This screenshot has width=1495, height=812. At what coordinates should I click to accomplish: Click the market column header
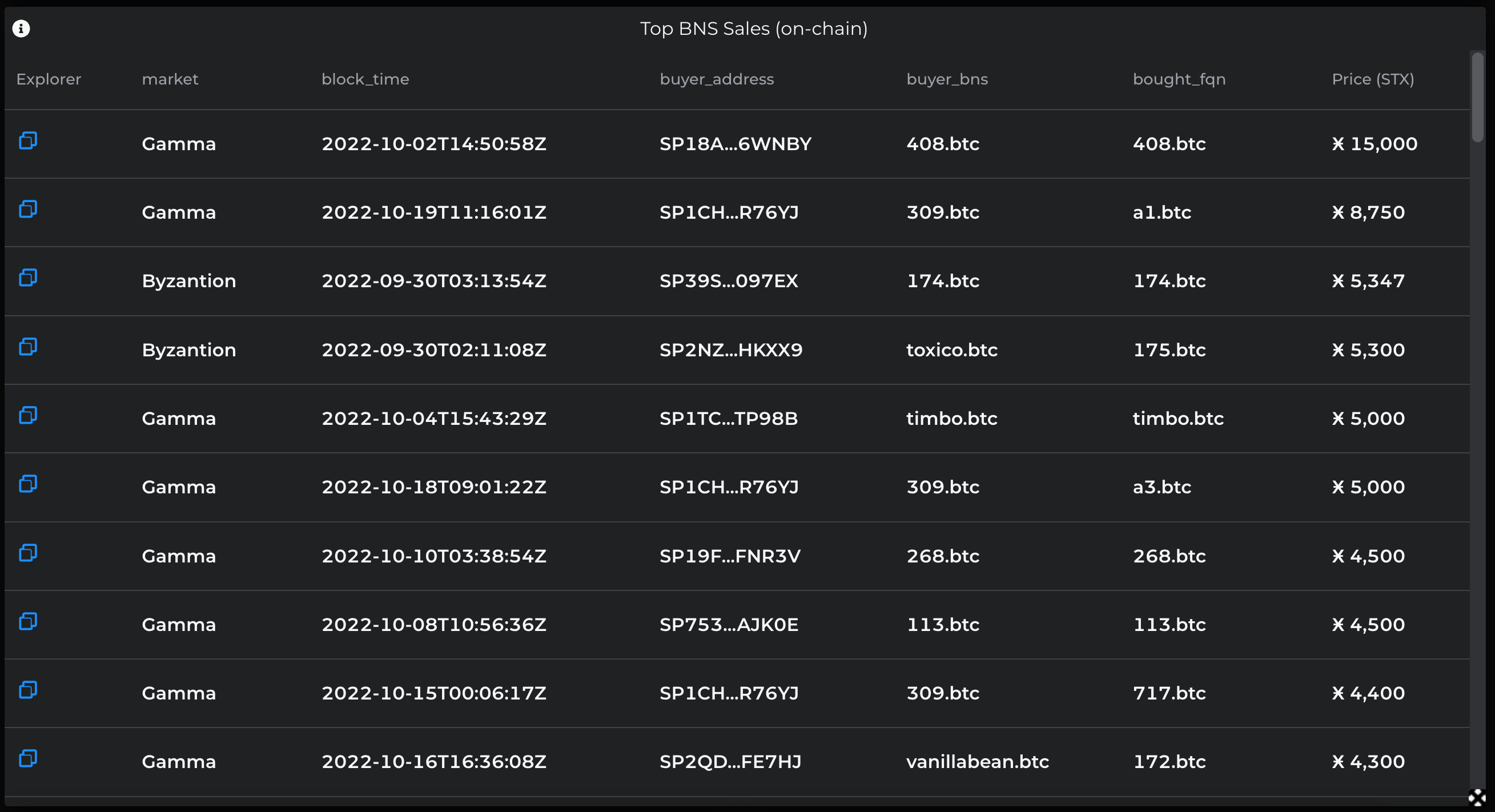(170, 79)
